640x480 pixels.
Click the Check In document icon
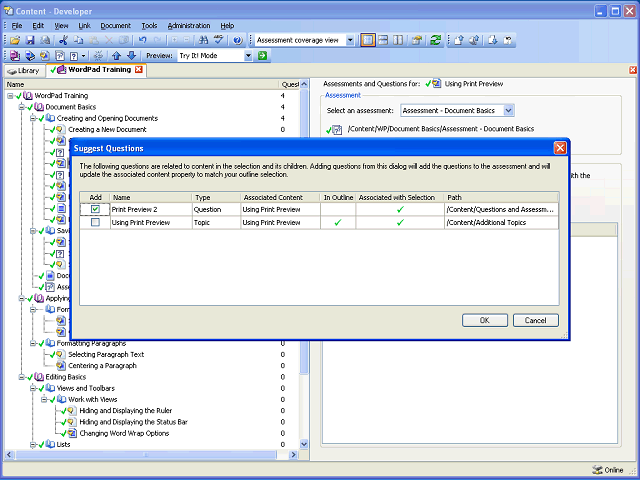[459, 40]
